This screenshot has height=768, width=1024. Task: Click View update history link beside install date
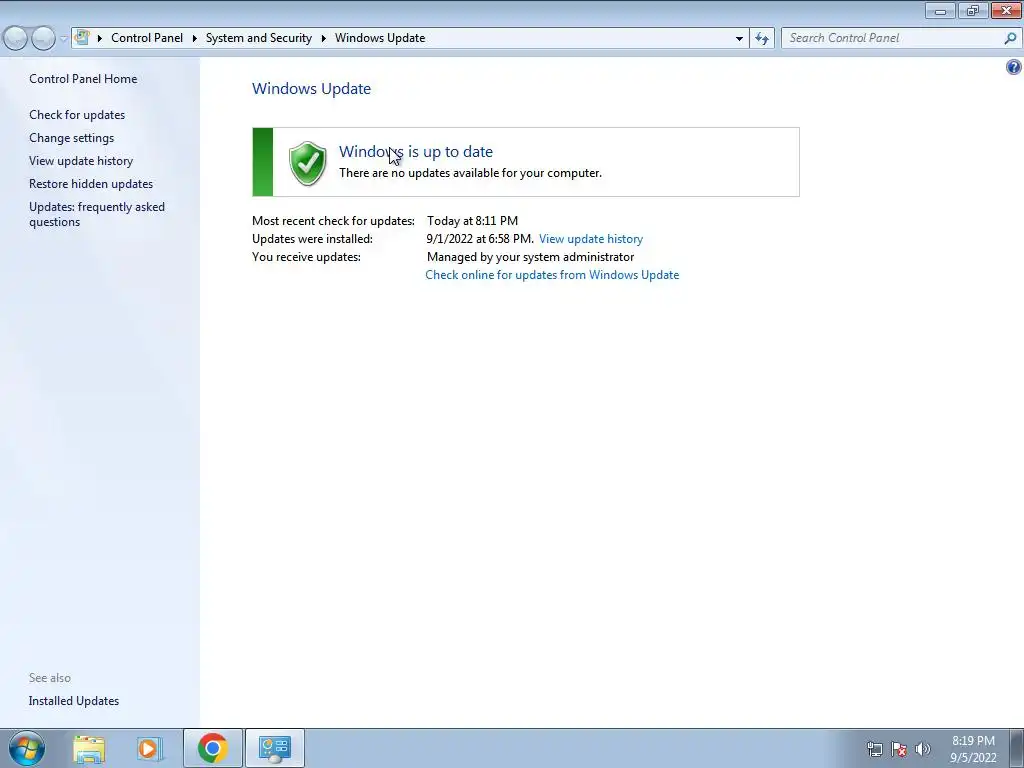(591, 238)
